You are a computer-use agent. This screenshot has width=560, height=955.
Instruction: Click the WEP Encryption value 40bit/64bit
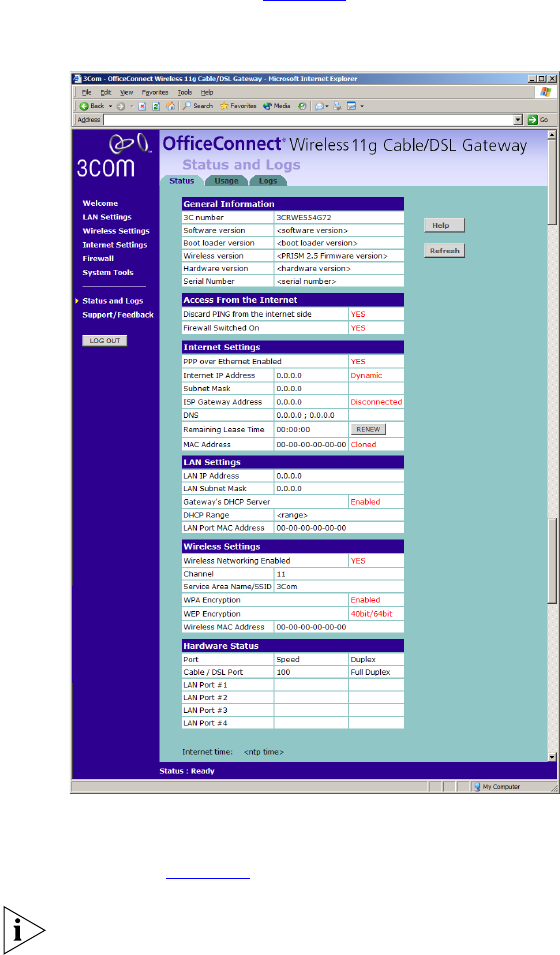pos(371,614)
